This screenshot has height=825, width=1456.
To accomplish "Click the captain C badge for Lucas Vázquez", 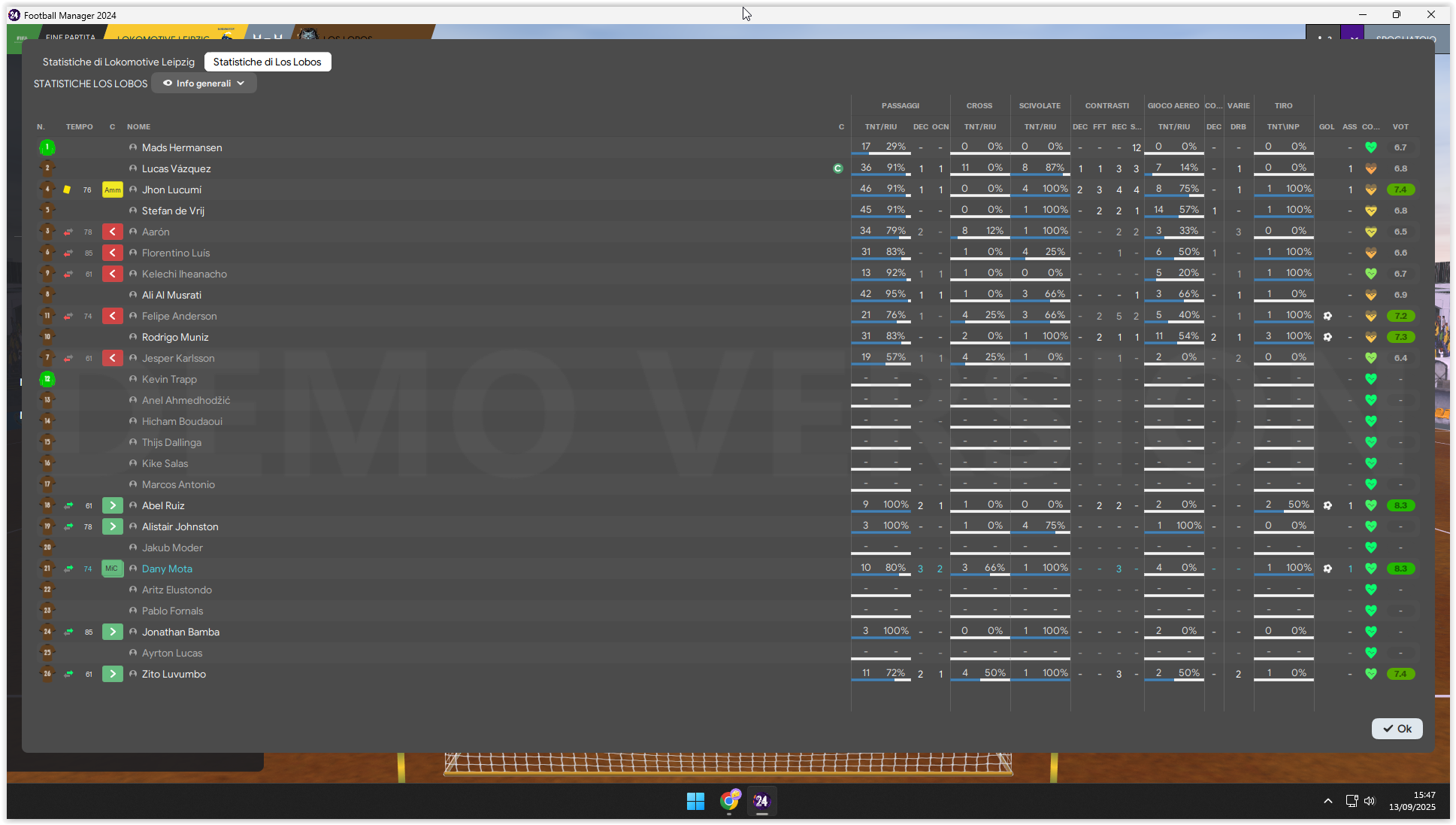I will tap(838, 168).
